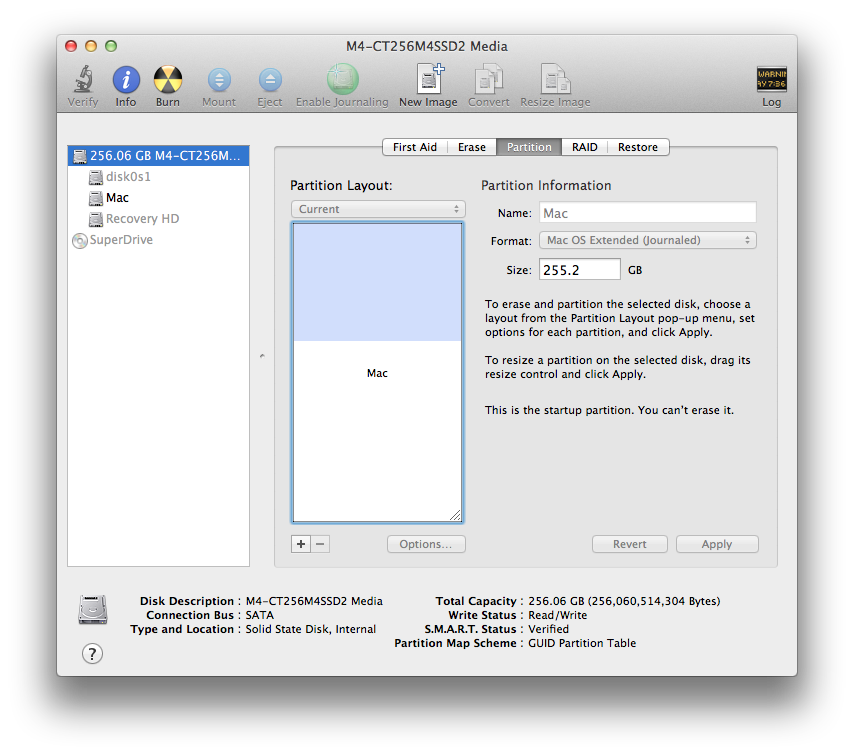Viewport: 854px width, 755px height.
Task: Open the Format Mac OS Extended dropdown
Action: click(x=648, y=240)
